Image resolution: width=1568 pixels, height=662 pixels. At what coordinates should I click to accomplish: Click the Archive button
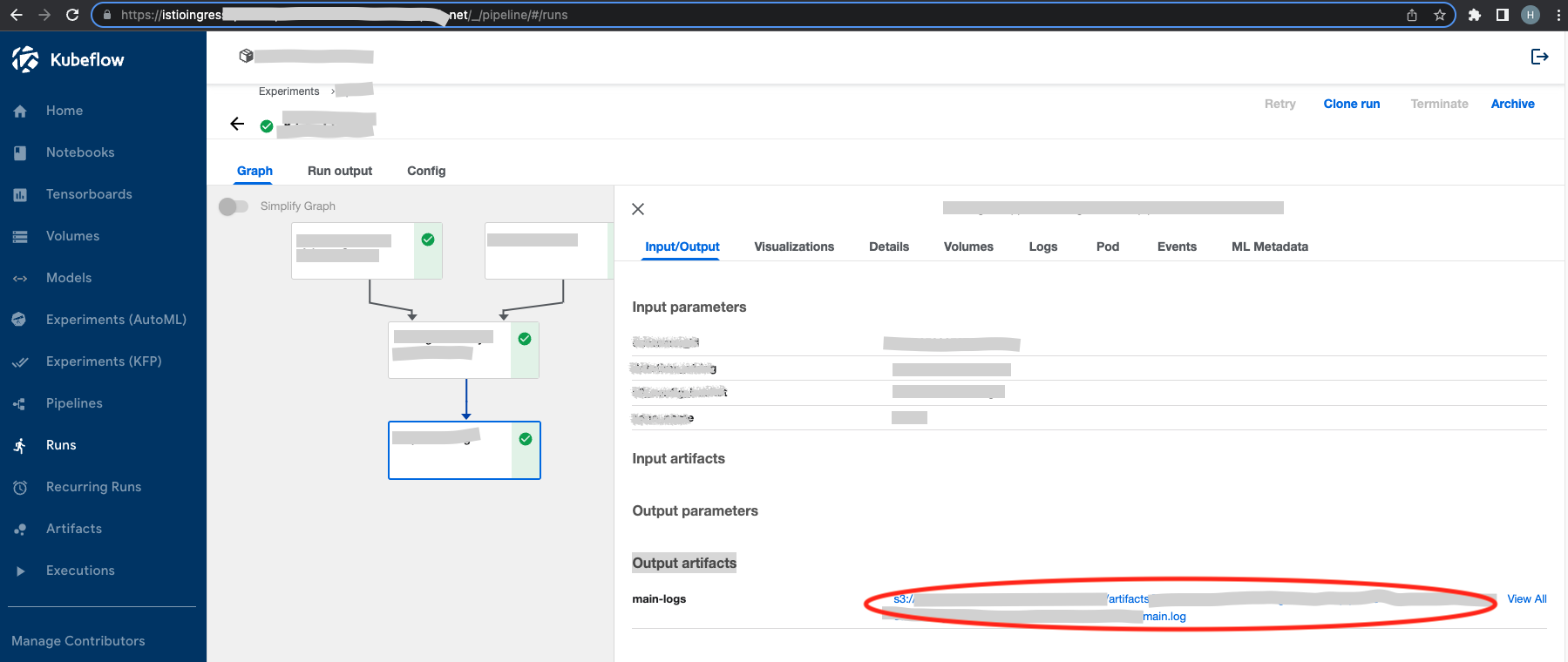click(1512, 104)
